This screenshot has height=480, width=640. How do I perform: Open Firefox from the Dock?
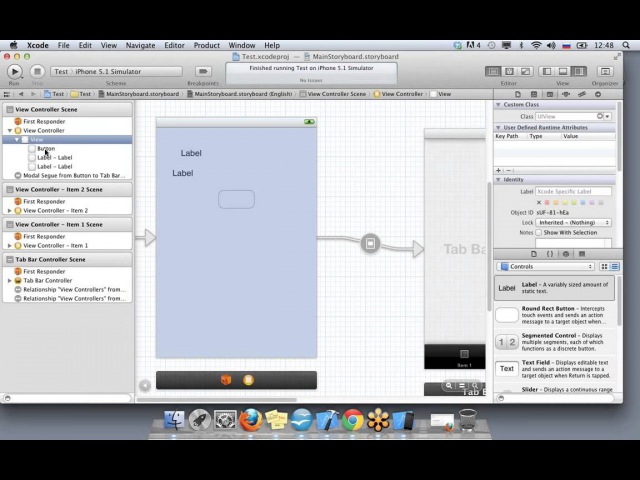pyautogui.click(x=250, y=420)
